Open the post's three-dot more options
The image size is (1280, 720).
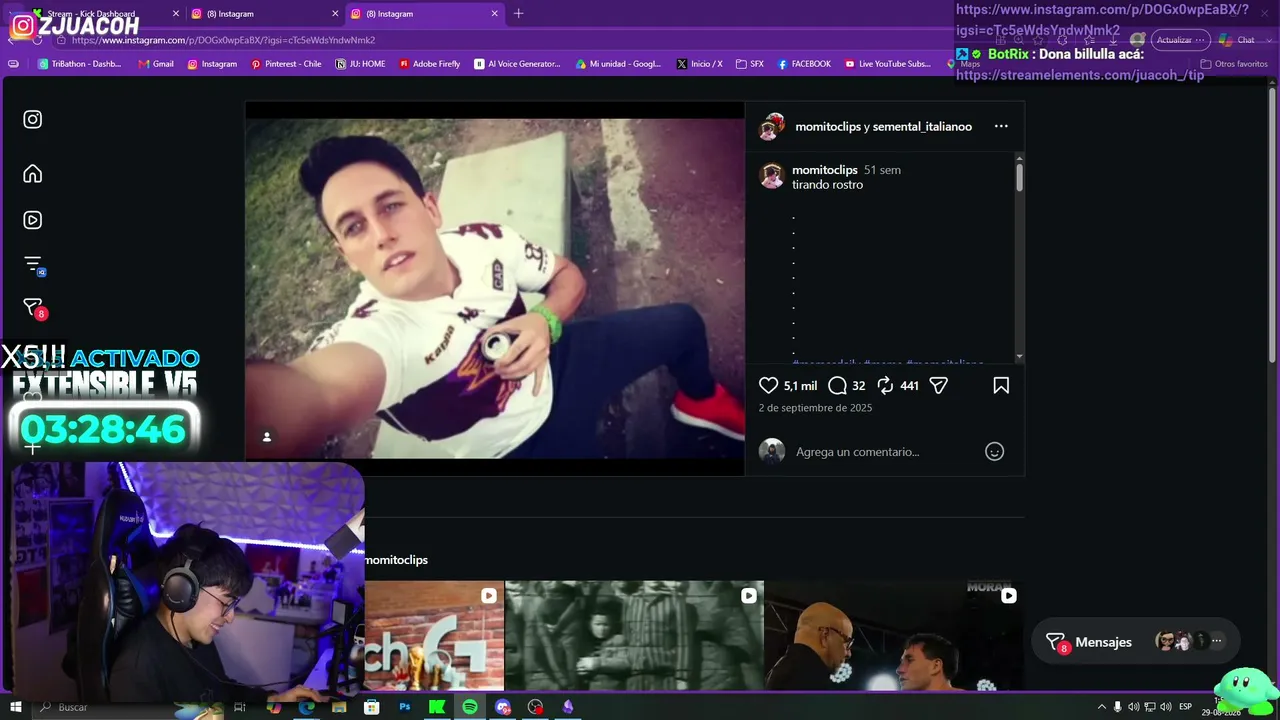(x=1001, y=127)
